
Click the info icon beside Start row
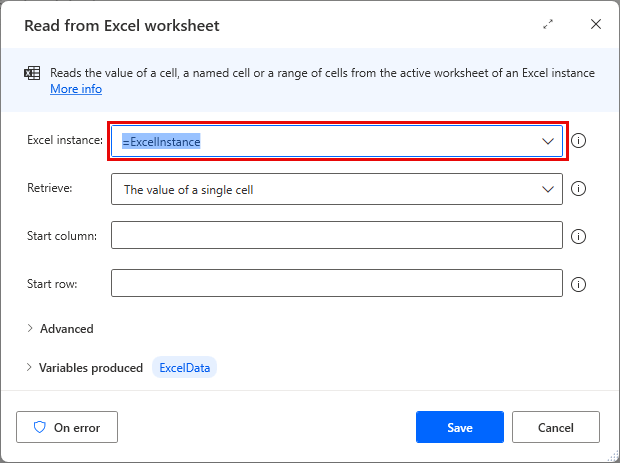click(x=578, y=284)
